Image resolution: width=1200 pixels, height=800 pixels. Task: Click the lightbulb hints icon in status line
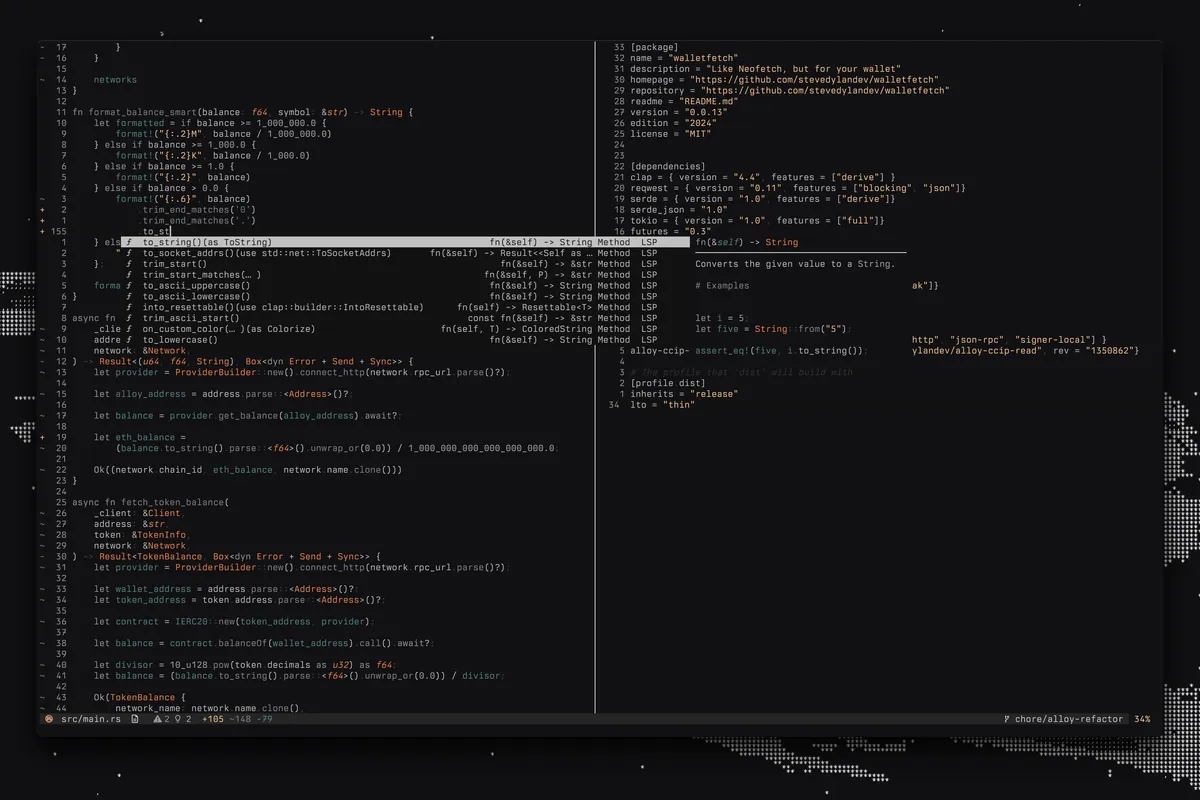click(177, 719)
